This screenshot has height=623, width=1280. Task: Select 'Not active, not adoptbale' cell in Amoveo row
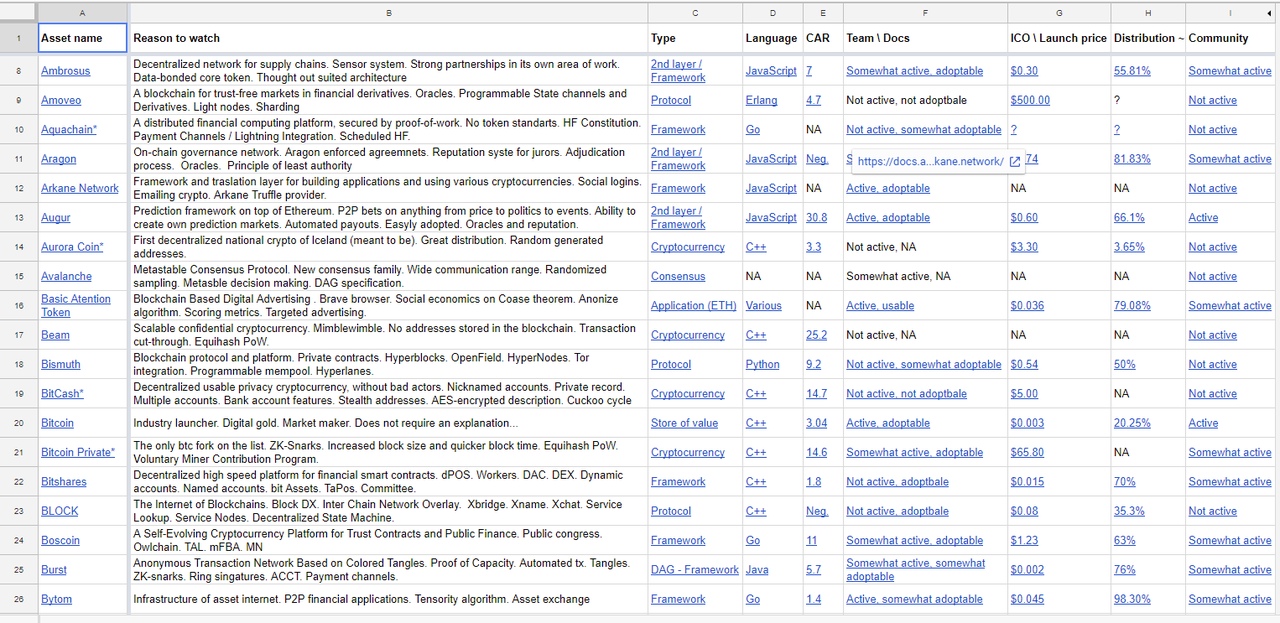point(925,100)
